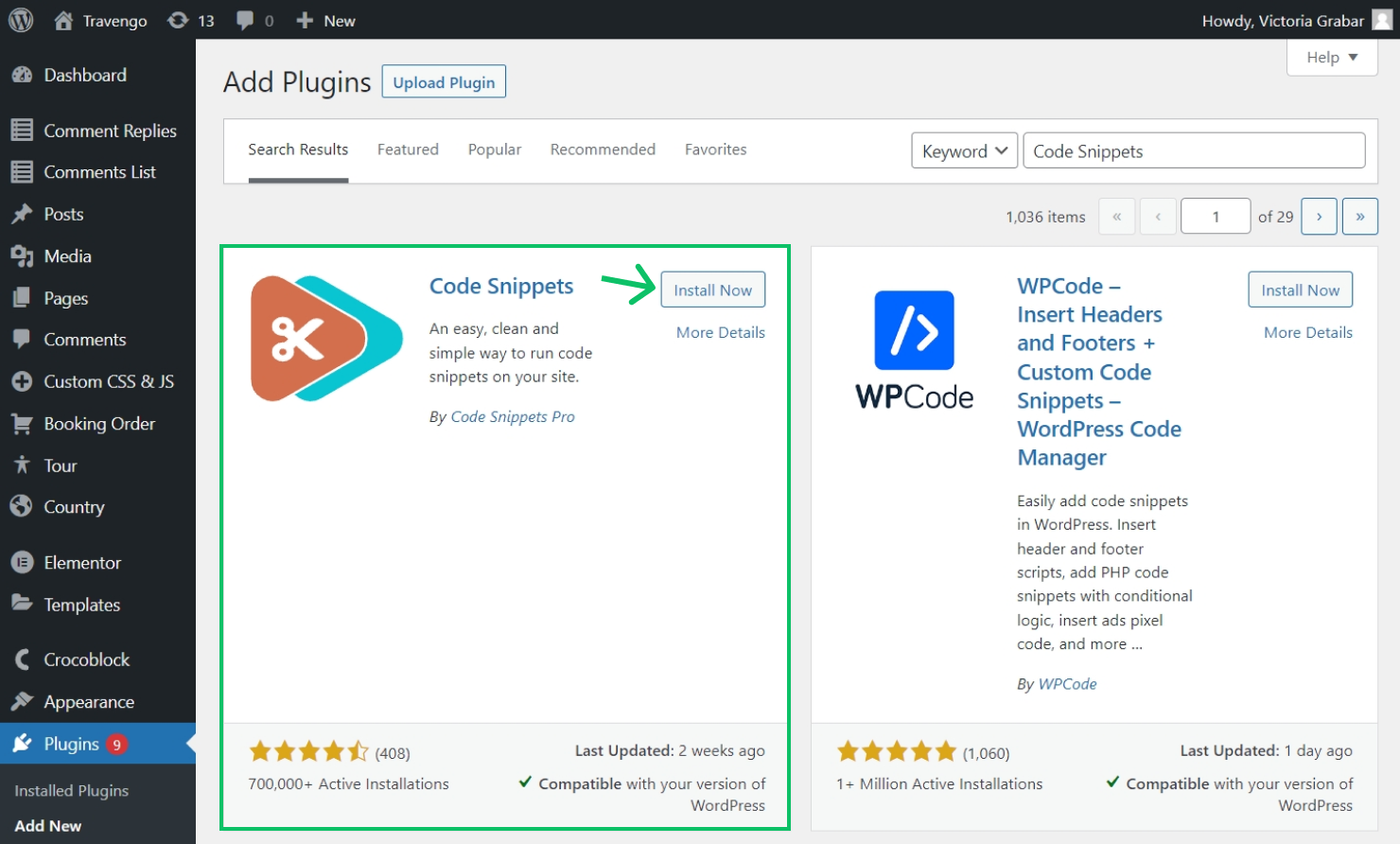Image resolution: width=1400 pixels, height=844 pixels.
Task: Click the Comment Replies sidebar icon
Action: click(x=22, y=131)
